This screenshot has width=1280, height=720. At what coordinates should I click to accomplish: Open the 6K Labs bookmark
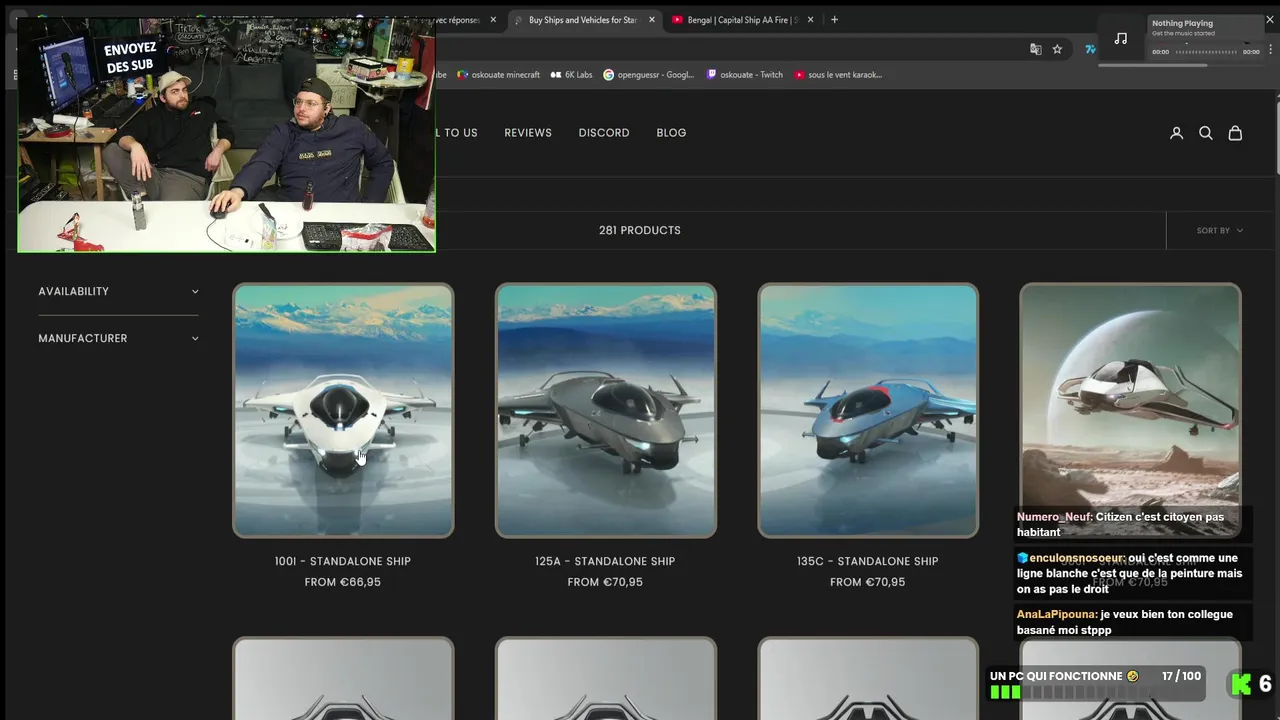click(571, 74)
